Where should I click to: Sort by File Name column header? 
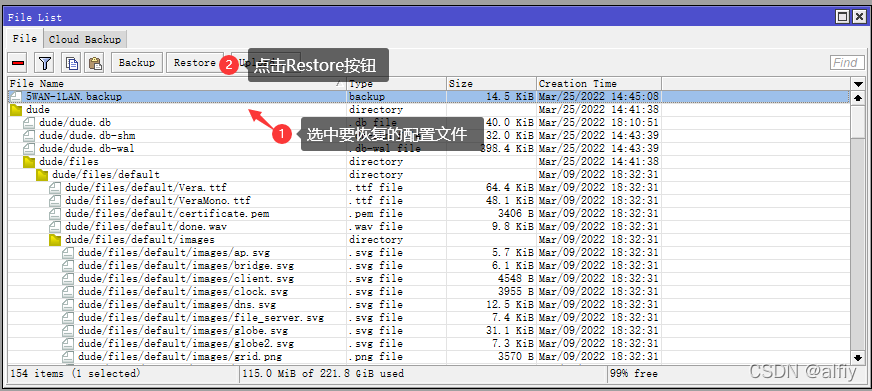point(177,84)
